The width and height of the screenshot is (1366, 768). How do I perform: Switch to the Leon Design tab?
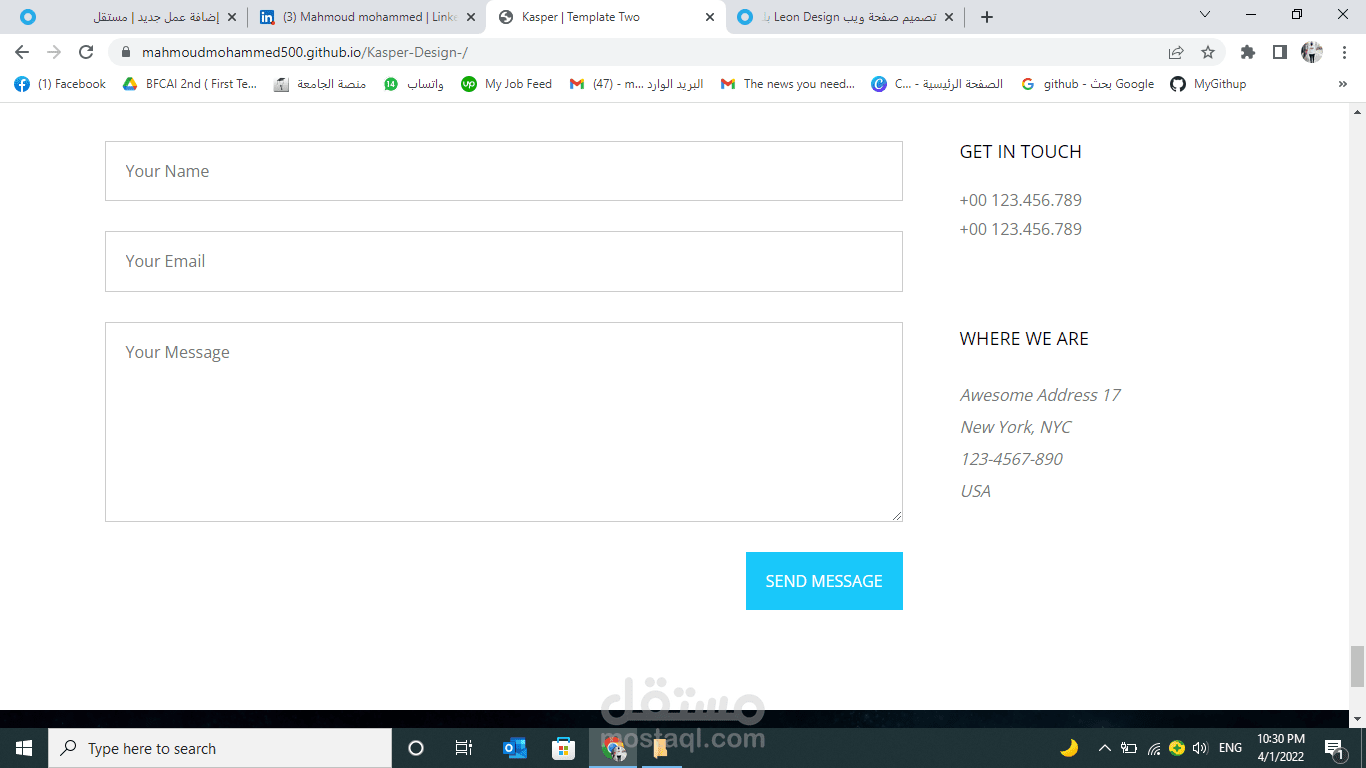tap(846, 17)
